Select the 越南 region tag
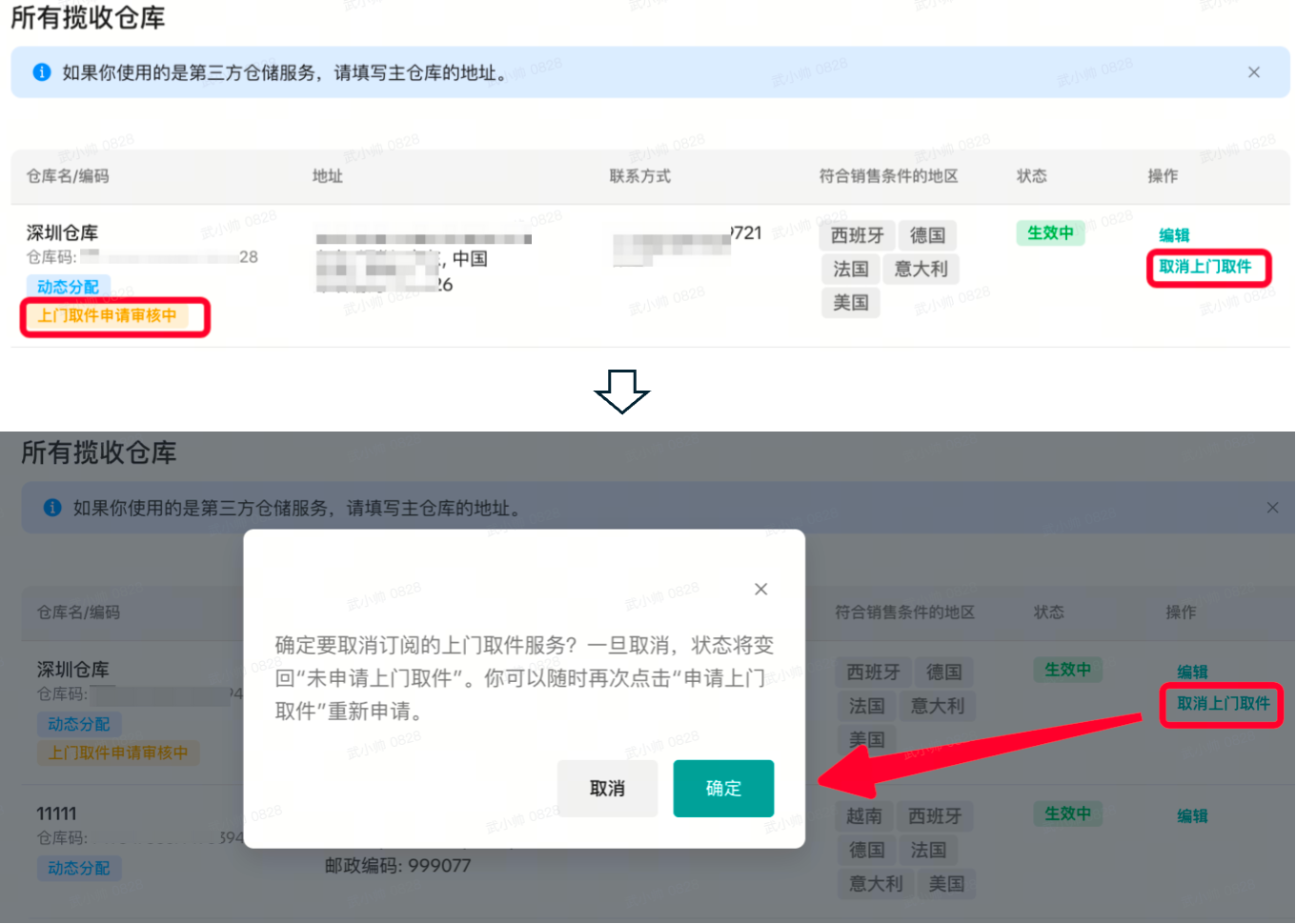1296x924 pixels. 864,816
